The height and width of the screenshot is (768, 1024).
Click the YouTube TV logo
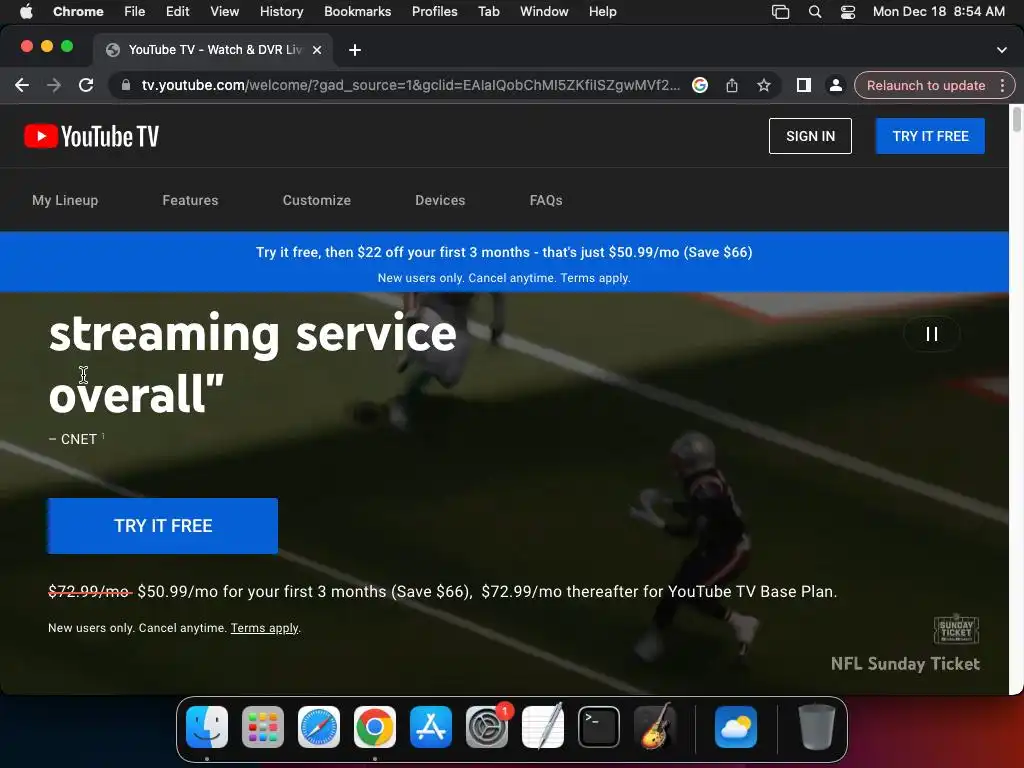(x=91, y=136)
